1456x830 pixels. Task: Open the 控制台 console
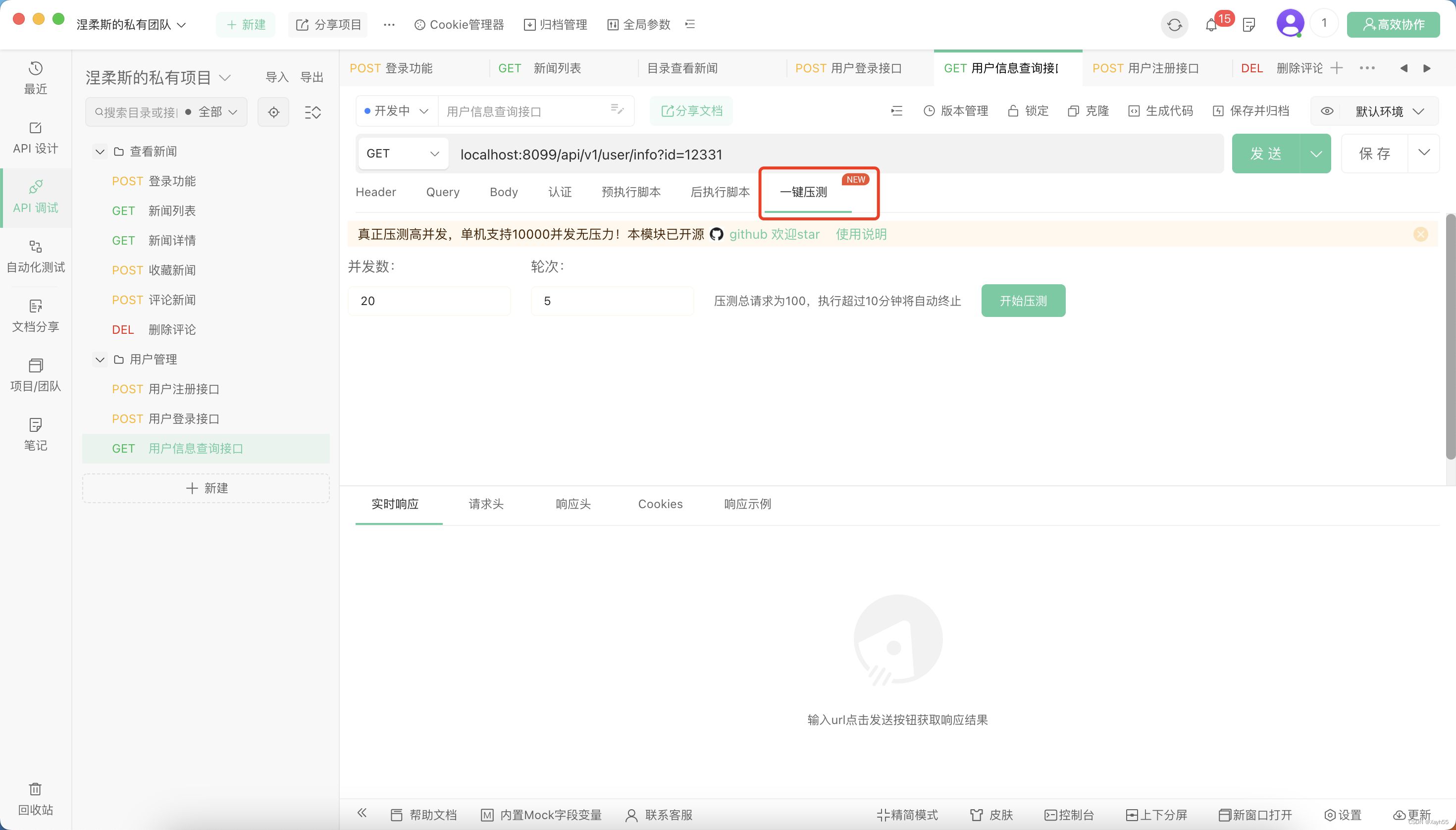(1070, 815)
